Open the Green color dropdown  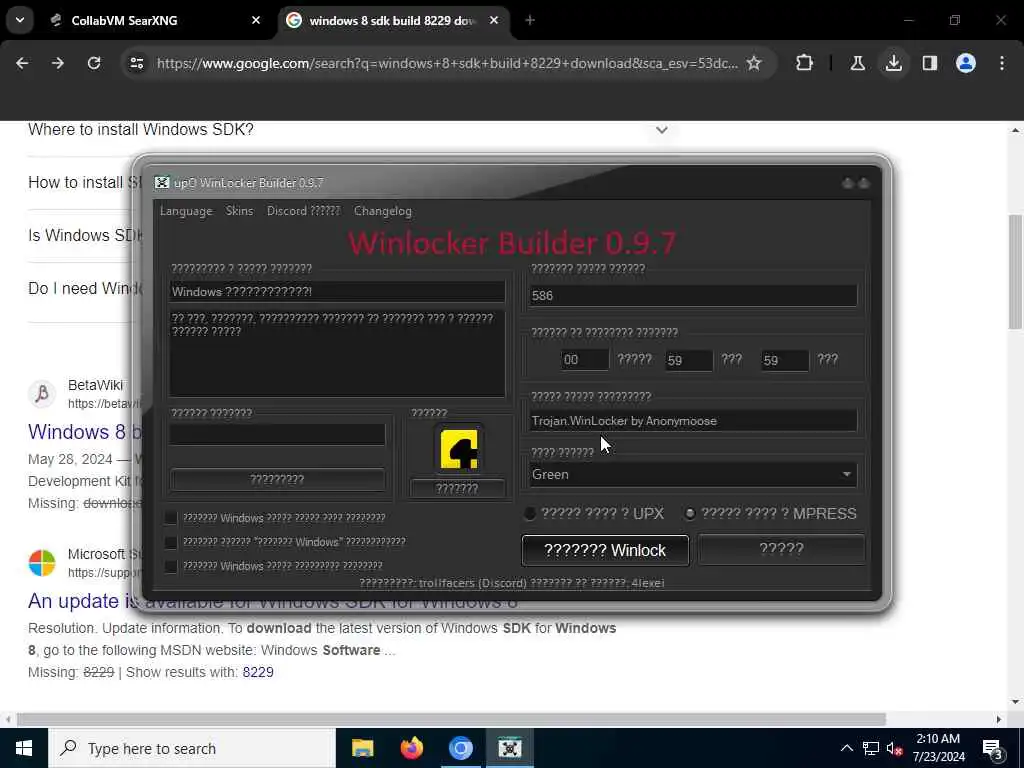tap(692, 475)
